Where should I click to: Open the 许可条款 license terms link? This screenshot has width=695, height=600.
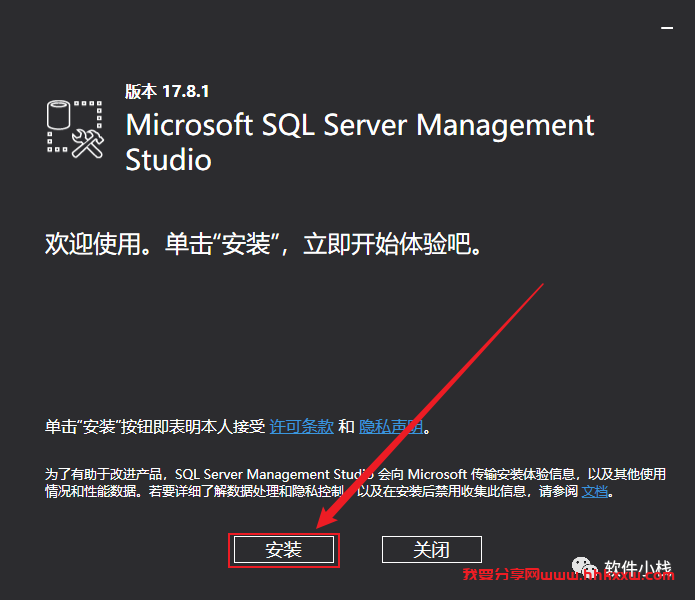click(x=301, y=427)
